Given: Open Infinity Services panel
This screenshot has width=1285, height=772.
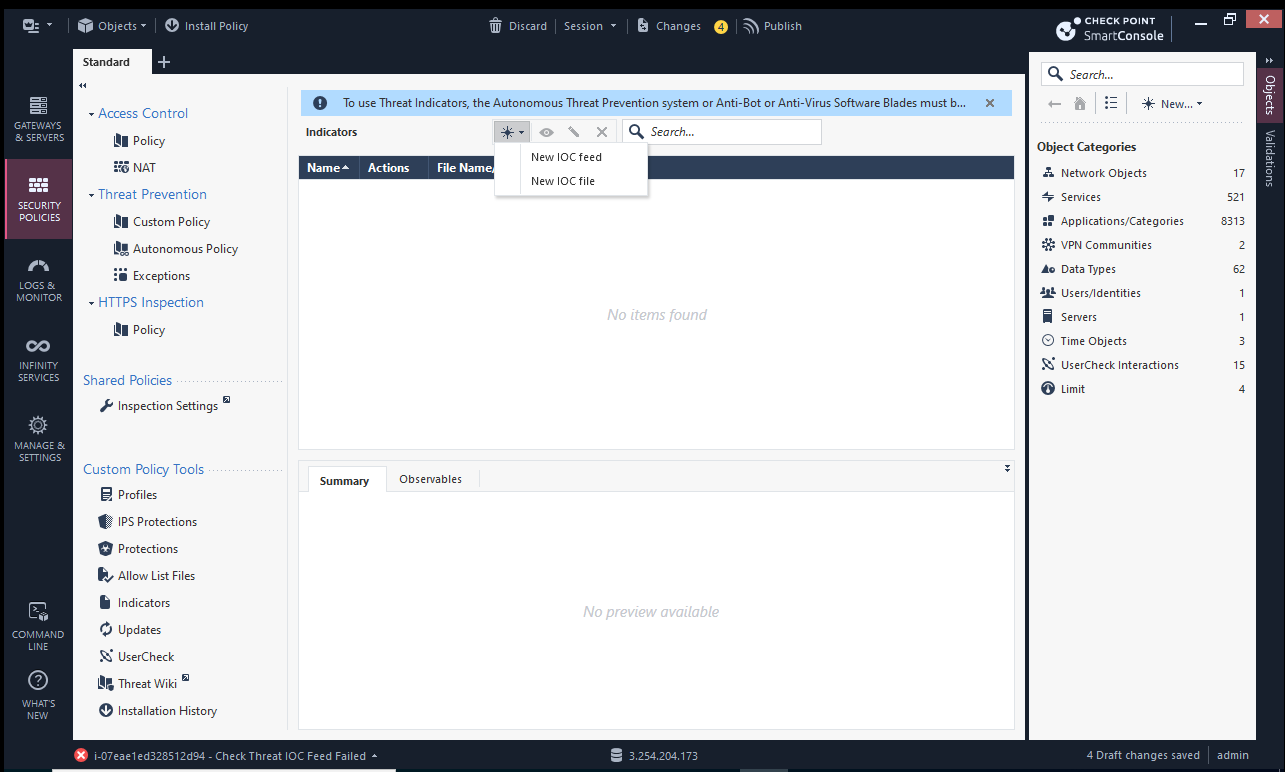Looking at the screenshot, I should coord(38,359).
